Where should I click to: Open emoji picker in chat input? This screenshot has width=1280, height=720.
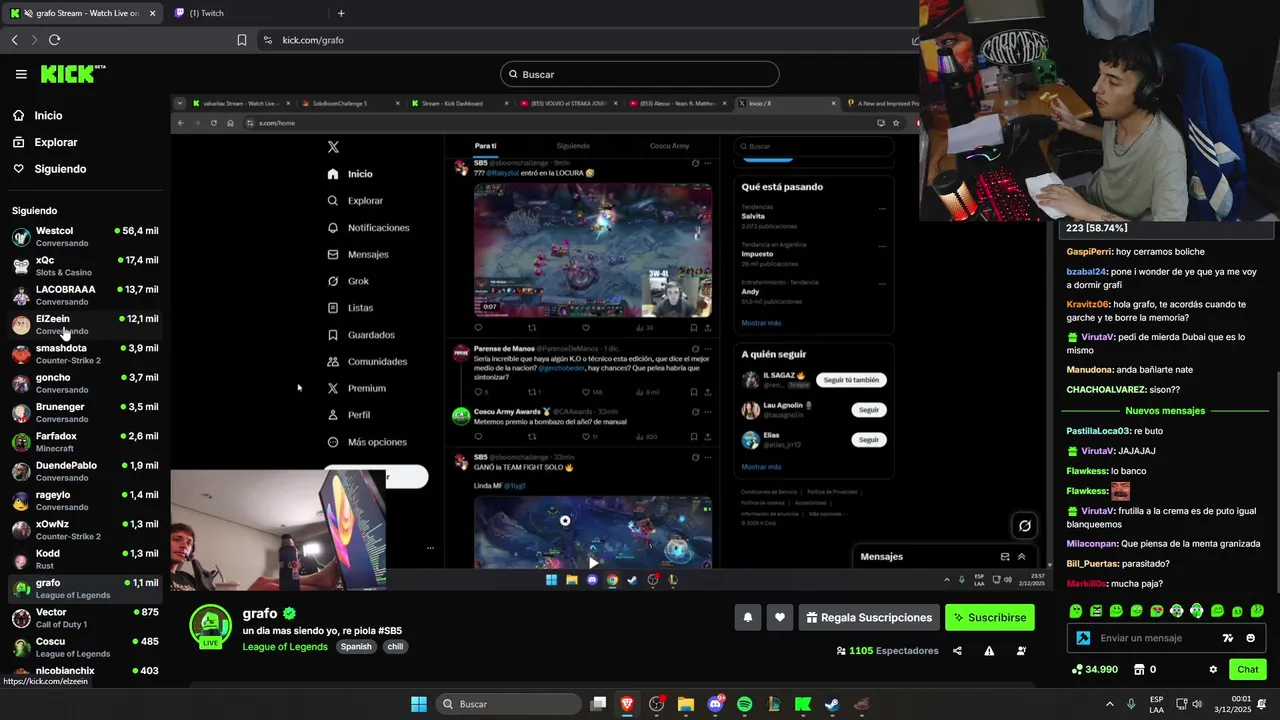click(1250, 638)
